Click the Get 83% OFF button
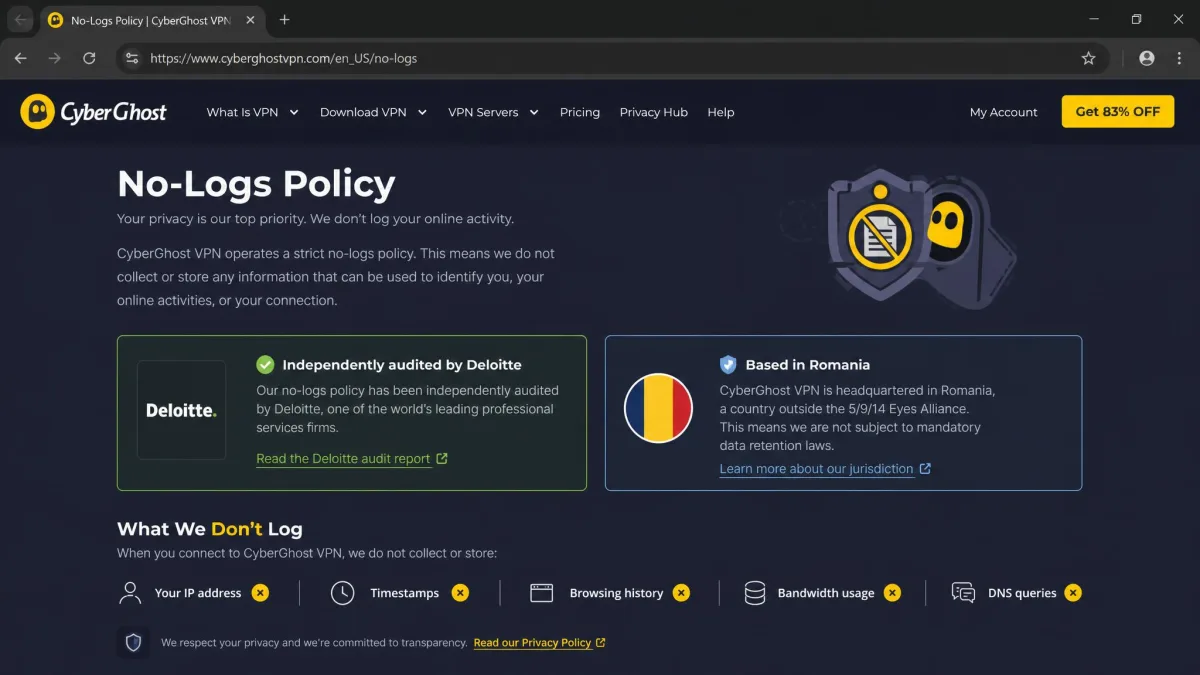 pos(1118,112)
